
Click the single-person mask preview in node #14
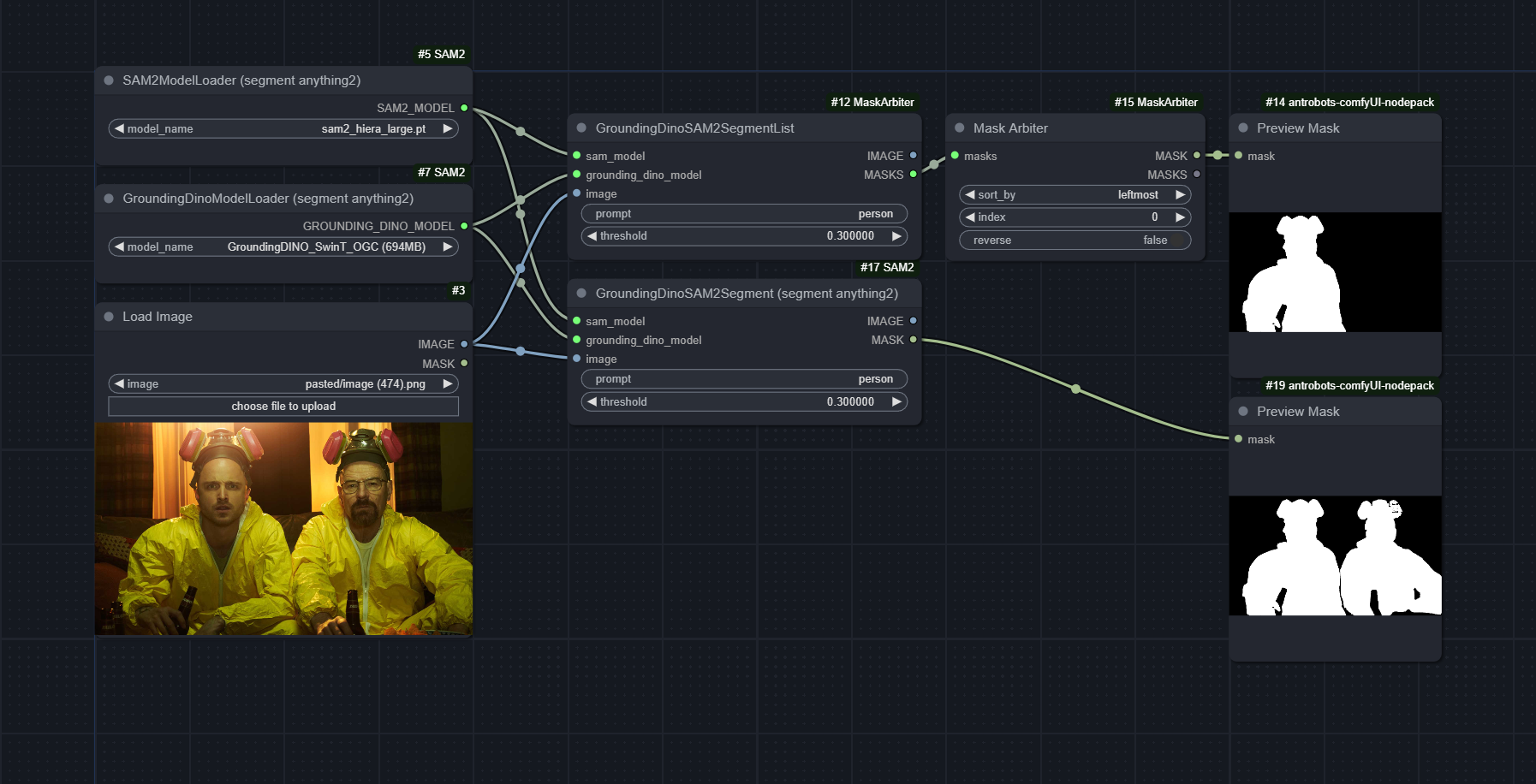(x=1335, y=272)
